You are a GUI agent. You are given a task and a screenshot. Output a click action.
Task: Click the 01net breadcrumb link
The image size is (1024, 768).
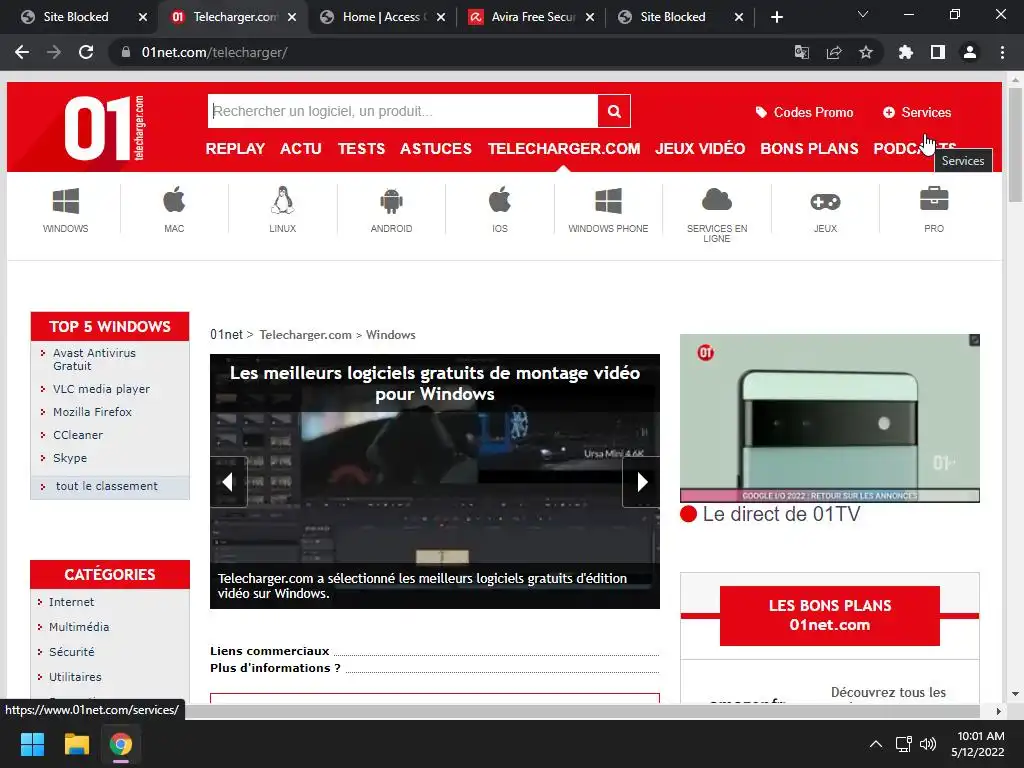(227, 335)
